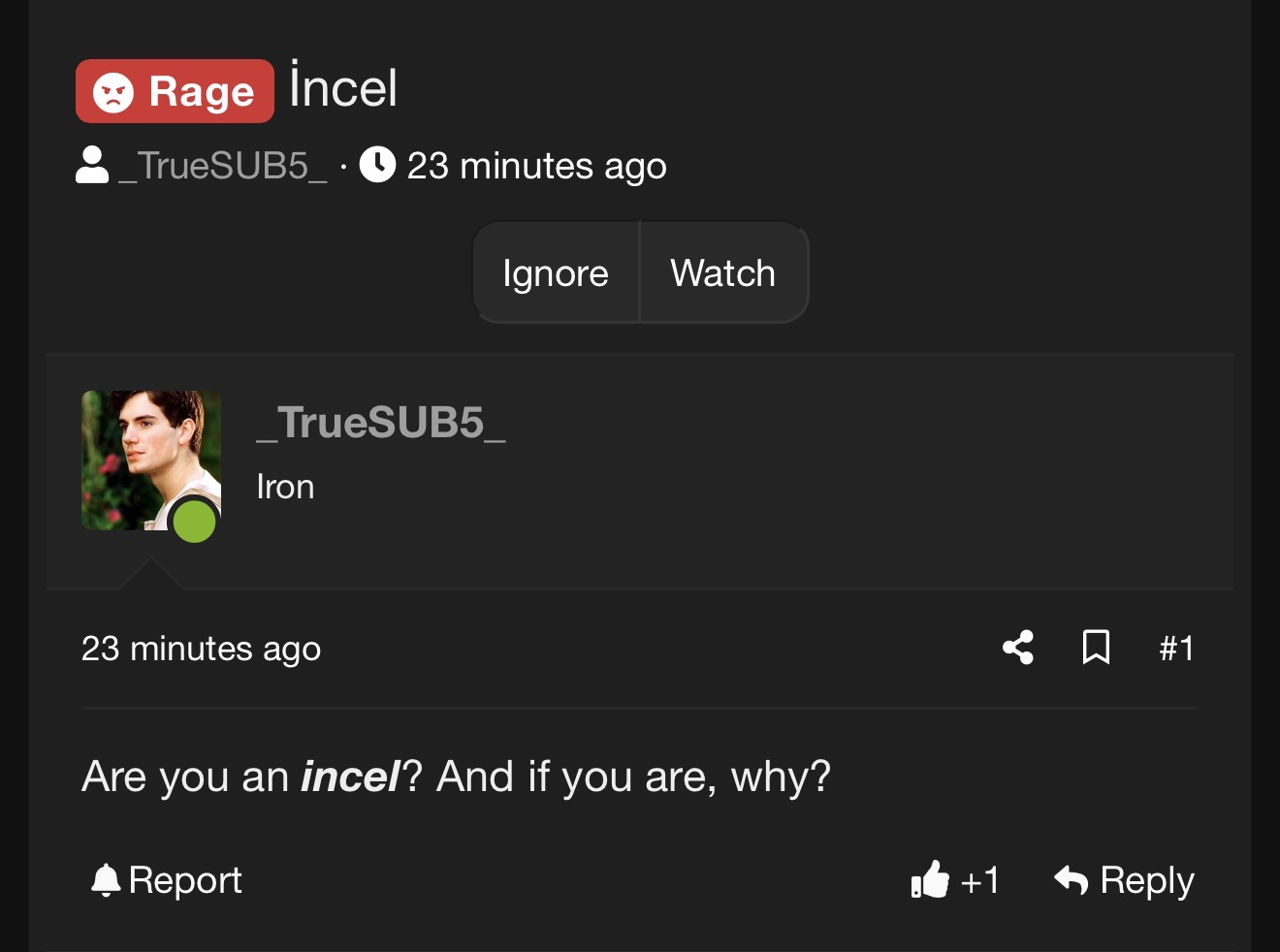1280x952 pixels.
Task: Click the Iron user rank title
Action: (x=285, y=487)
